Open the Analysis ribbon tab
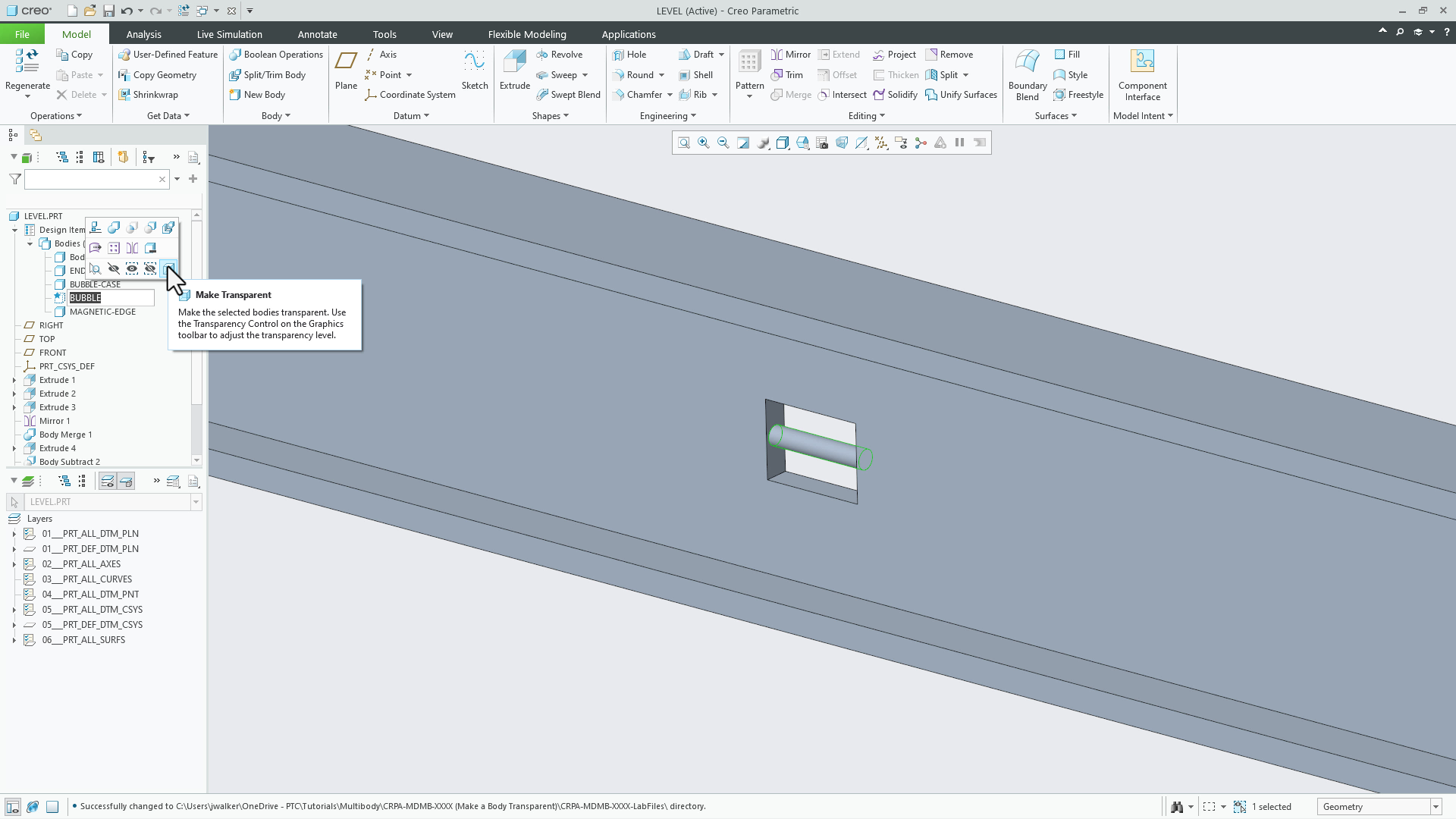1456x819 pixels. pyautogui.click(x=143, y=34)
